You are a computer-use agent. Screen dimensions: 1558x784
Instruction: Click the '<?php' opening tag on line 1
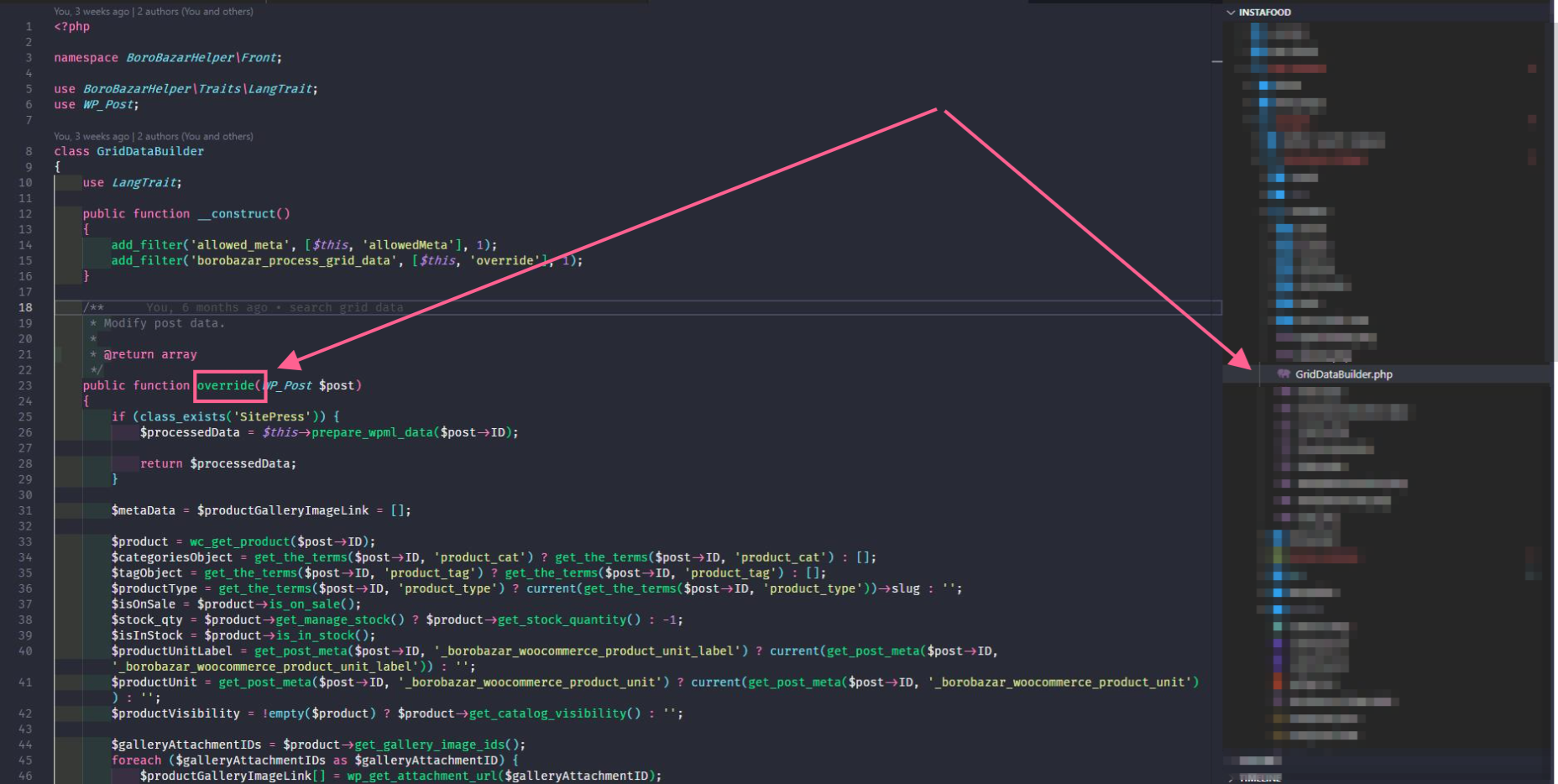pyautogui.click(x=72, y=27)
